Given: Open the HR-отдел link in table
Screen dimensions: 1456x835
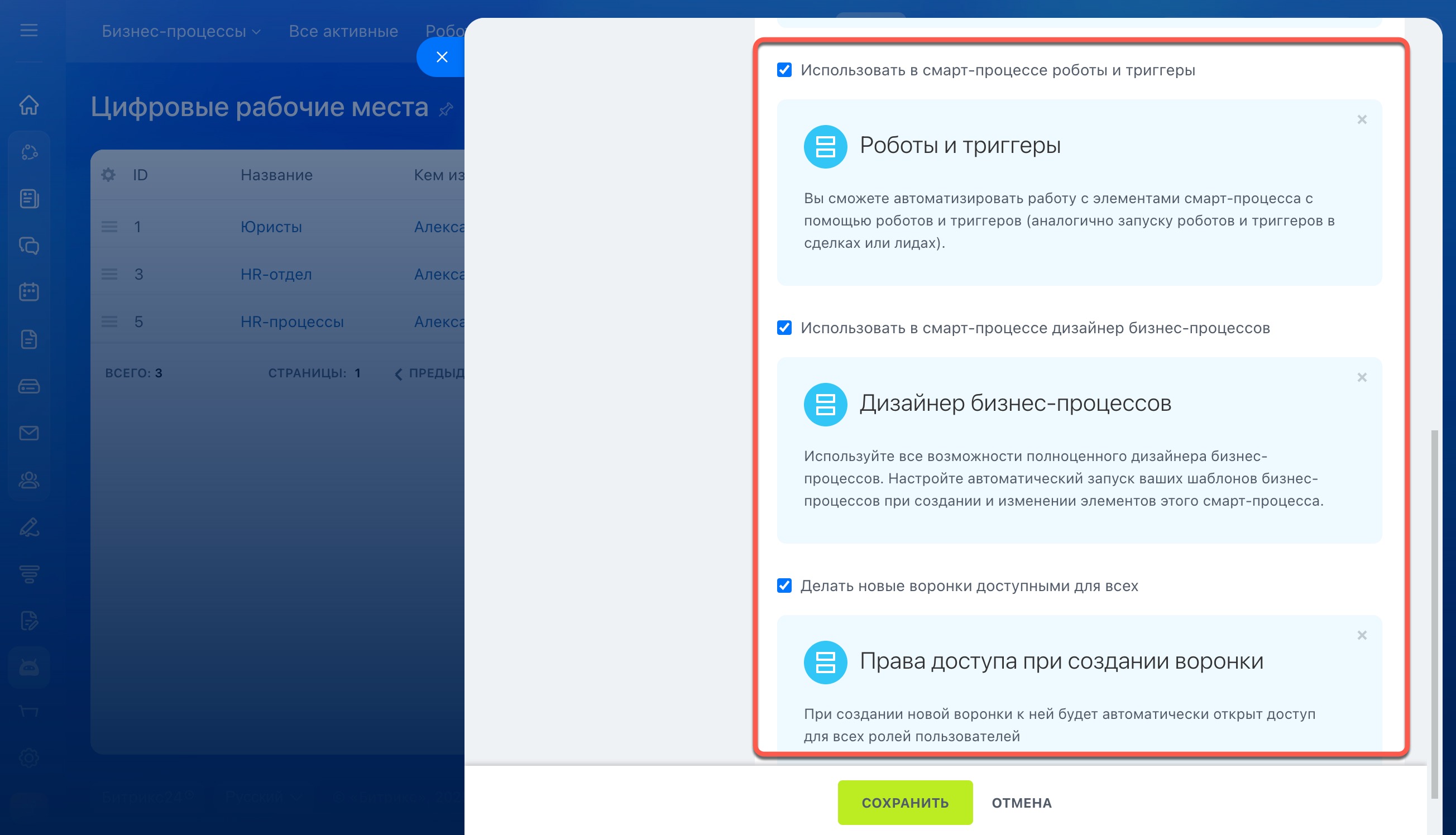Looking at the screenshot, I should pyautogui.click(x=276, y=274).
